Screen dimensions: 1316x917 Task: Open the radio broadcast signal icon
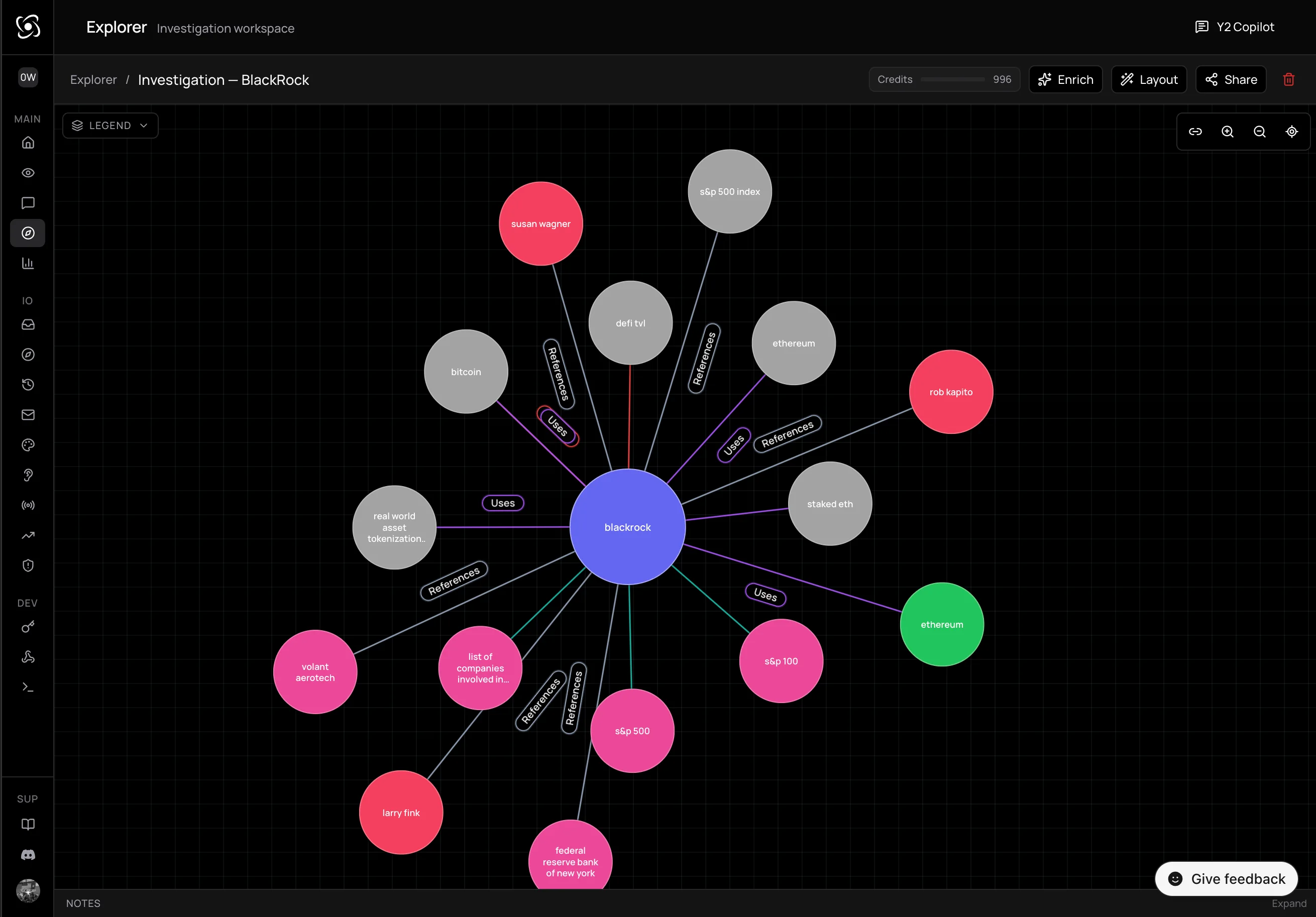pyautogui.click(x=28, y=505)
